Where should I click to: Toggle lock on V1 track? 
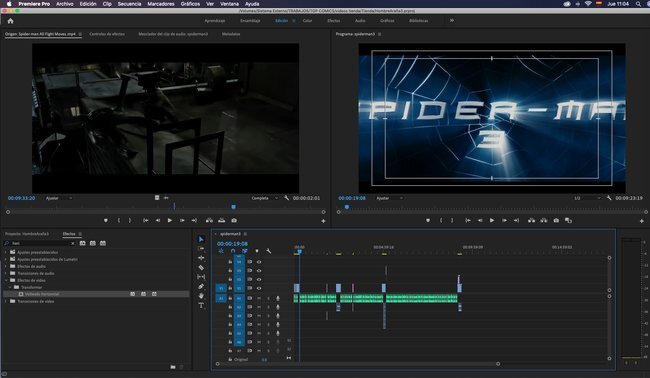coord(230,288)
